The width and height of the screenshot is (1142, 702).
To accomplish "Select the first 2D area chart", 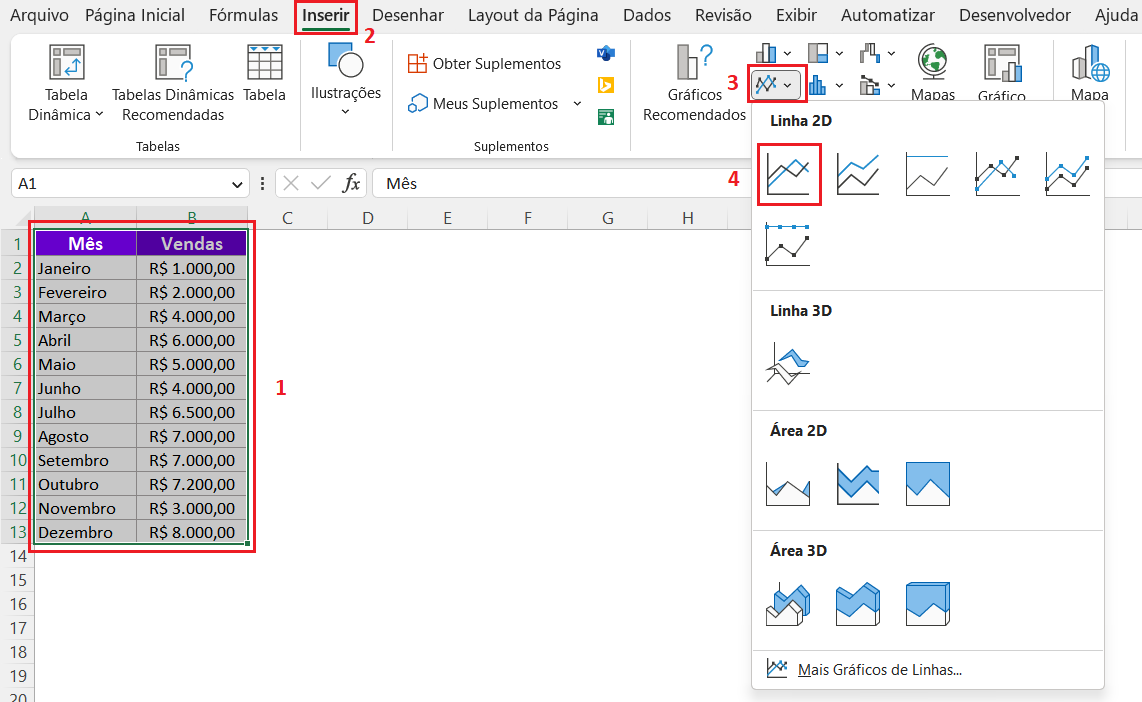I will (788, 484).
